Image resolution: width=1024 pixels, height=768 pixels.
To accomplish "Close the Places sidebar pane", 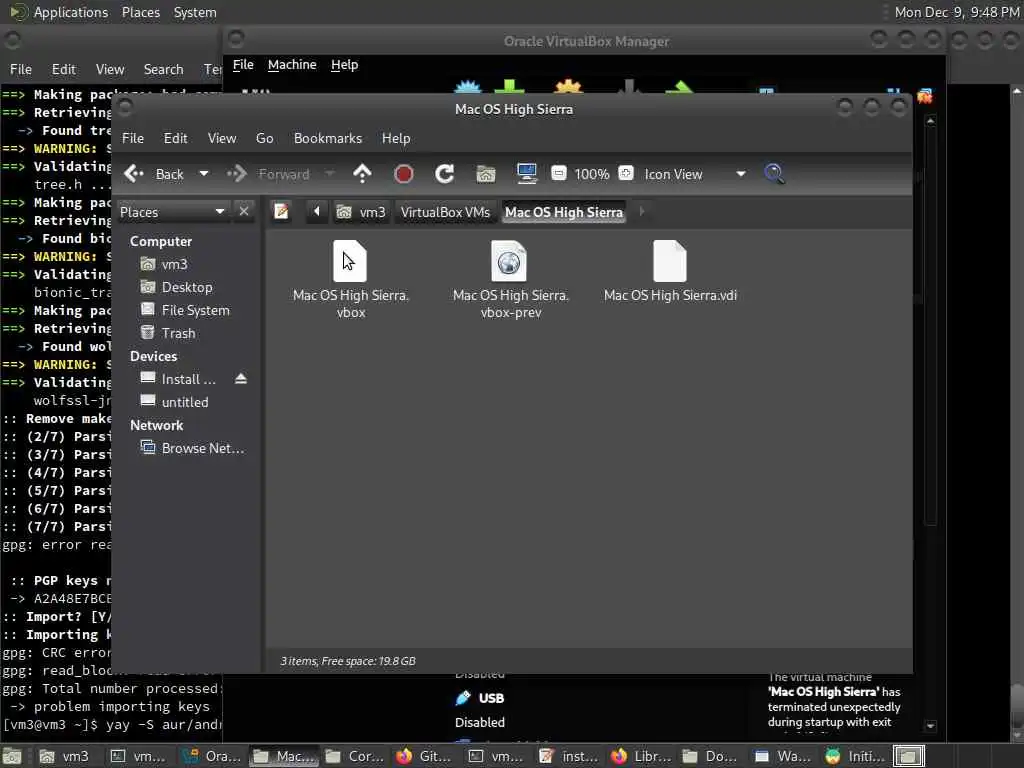I will point(244,212).
